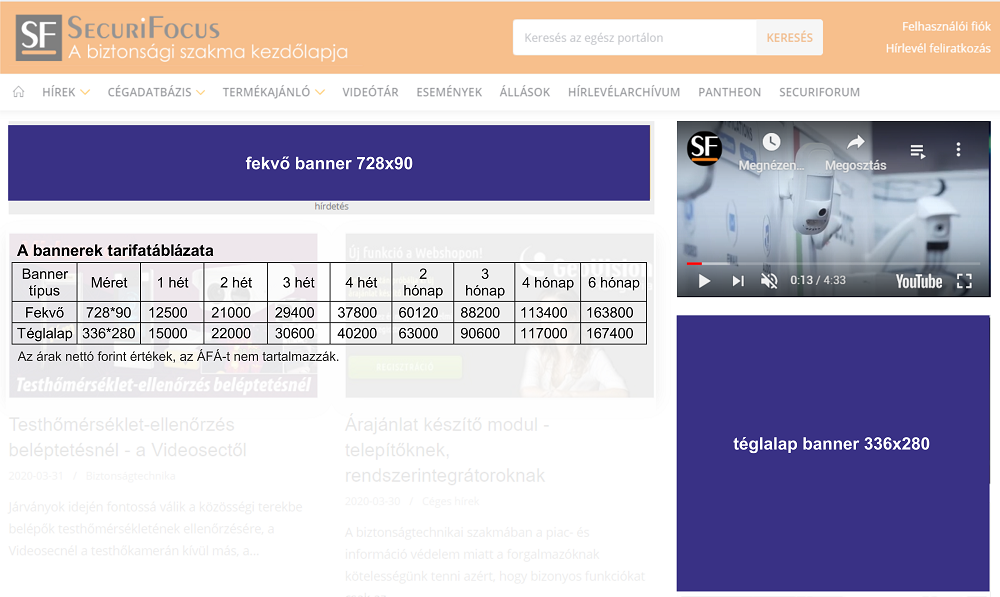Image resolution: width=1000 pixels, height=597 pixels.
Task: Click the 'Banner típus' column header
Action: pos(45,282)
